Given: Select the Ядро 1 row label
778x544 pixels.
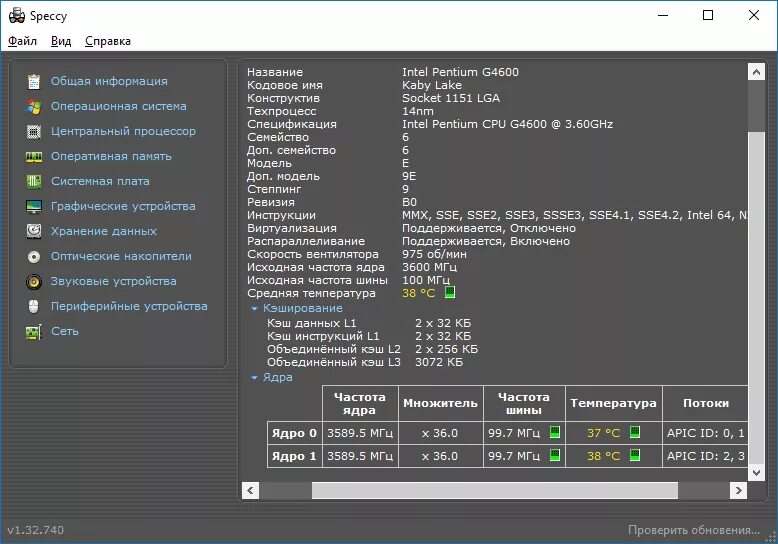Looking at the screenshot, I should (294, 456).
